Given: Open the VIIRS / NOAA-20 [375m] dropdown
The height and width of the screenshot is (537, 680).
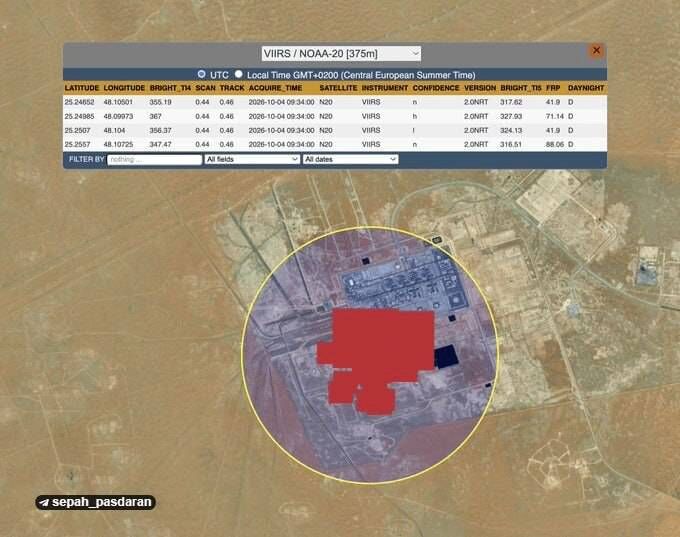Looking at the screenshot, I should click(x=341, y=54).
